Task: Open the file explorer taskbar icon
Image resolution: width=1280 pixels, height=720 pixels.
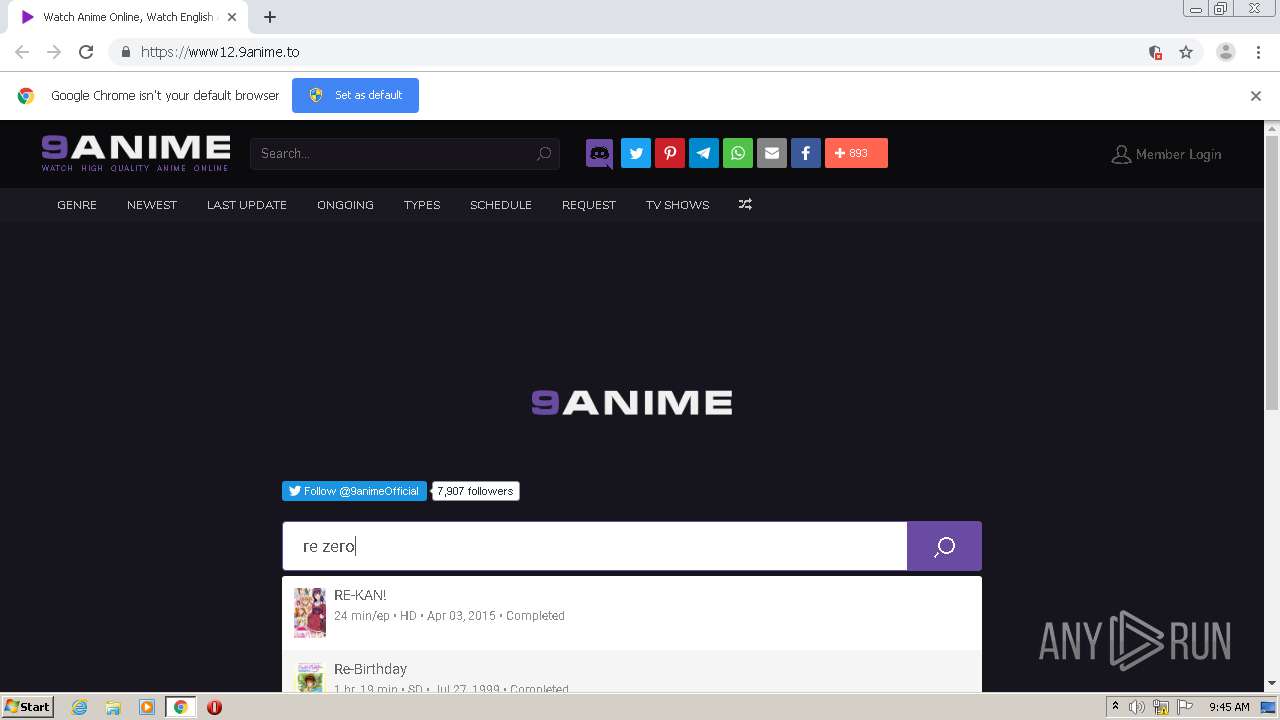Action: pyautogui.click(x=113, y=707)
